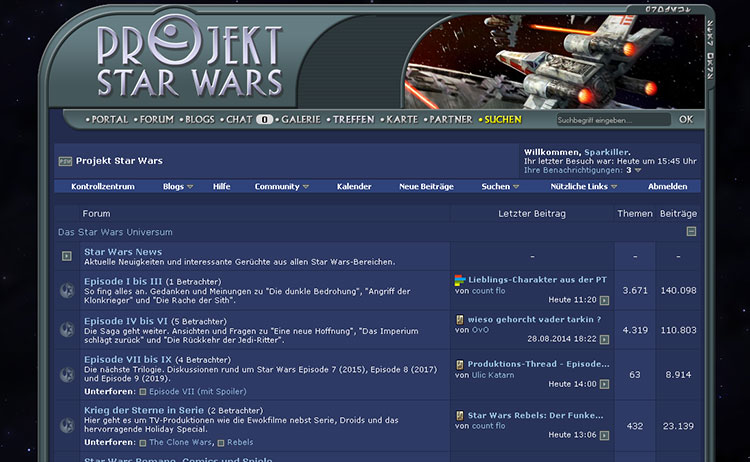Jump to latest post in Vader Tarkin thread
The image size is (750, 462).
point(604,339)
